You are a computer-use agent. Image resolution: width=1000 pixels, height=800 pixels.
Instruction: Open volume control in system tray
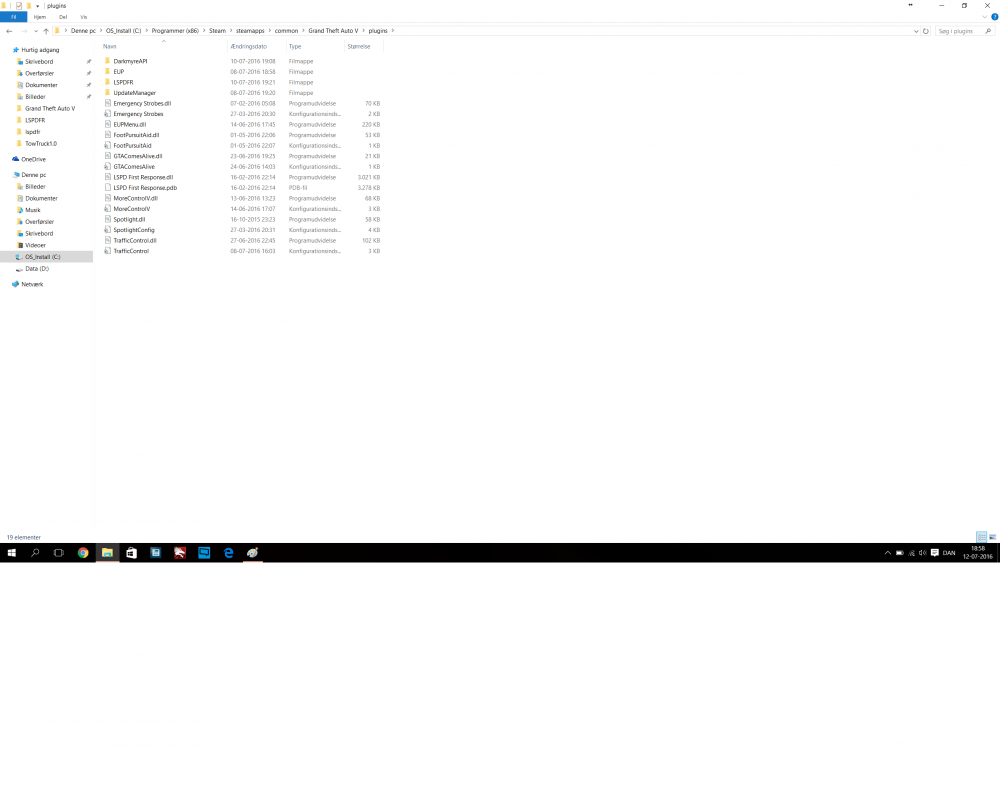(x=922, y=553)
